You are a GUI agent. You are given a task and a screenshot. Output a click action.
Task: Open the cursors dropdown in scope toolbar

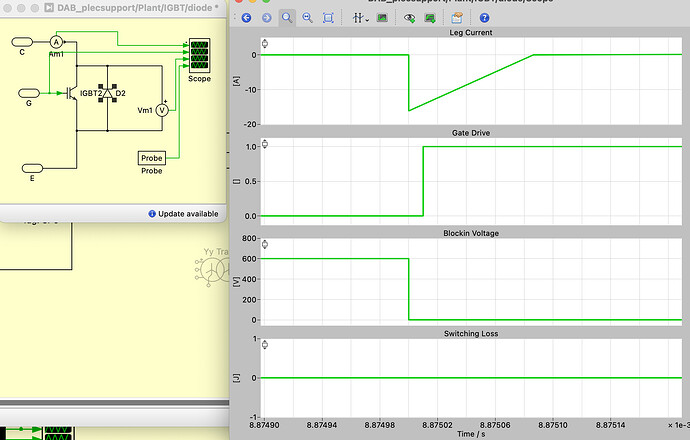(x=360, y=18)
